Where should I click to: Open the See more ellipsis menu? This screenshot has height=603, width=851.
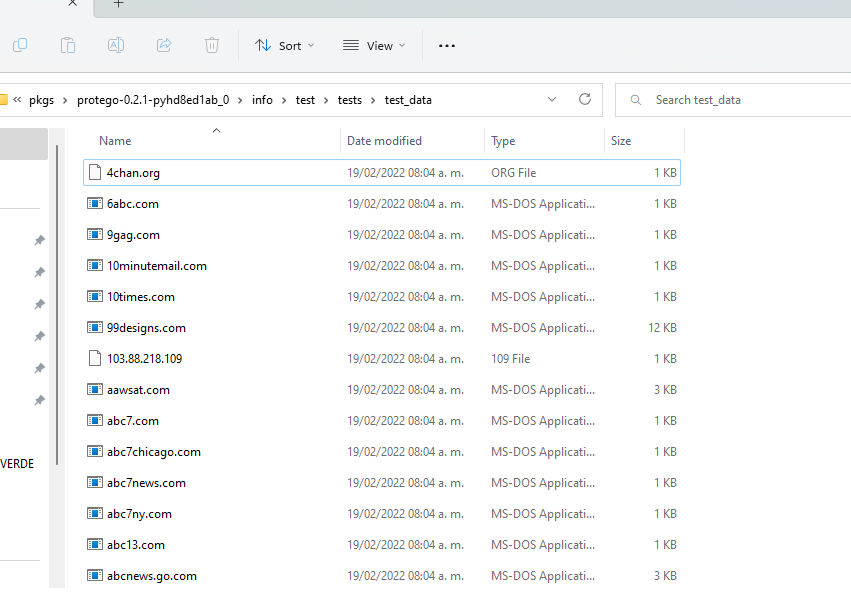point(447,46)
